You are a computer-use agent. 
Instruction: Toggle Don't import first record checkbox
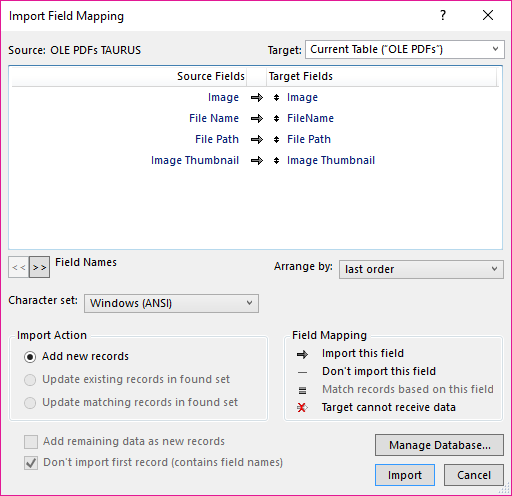coord(31,463)
